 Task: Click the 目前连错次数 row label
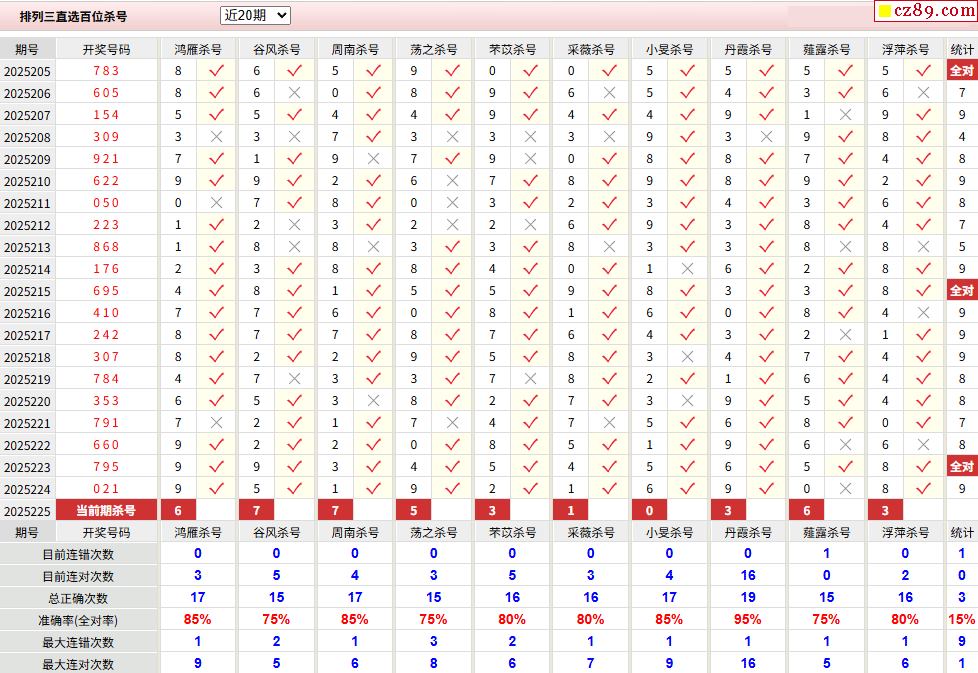coord(78,554)
